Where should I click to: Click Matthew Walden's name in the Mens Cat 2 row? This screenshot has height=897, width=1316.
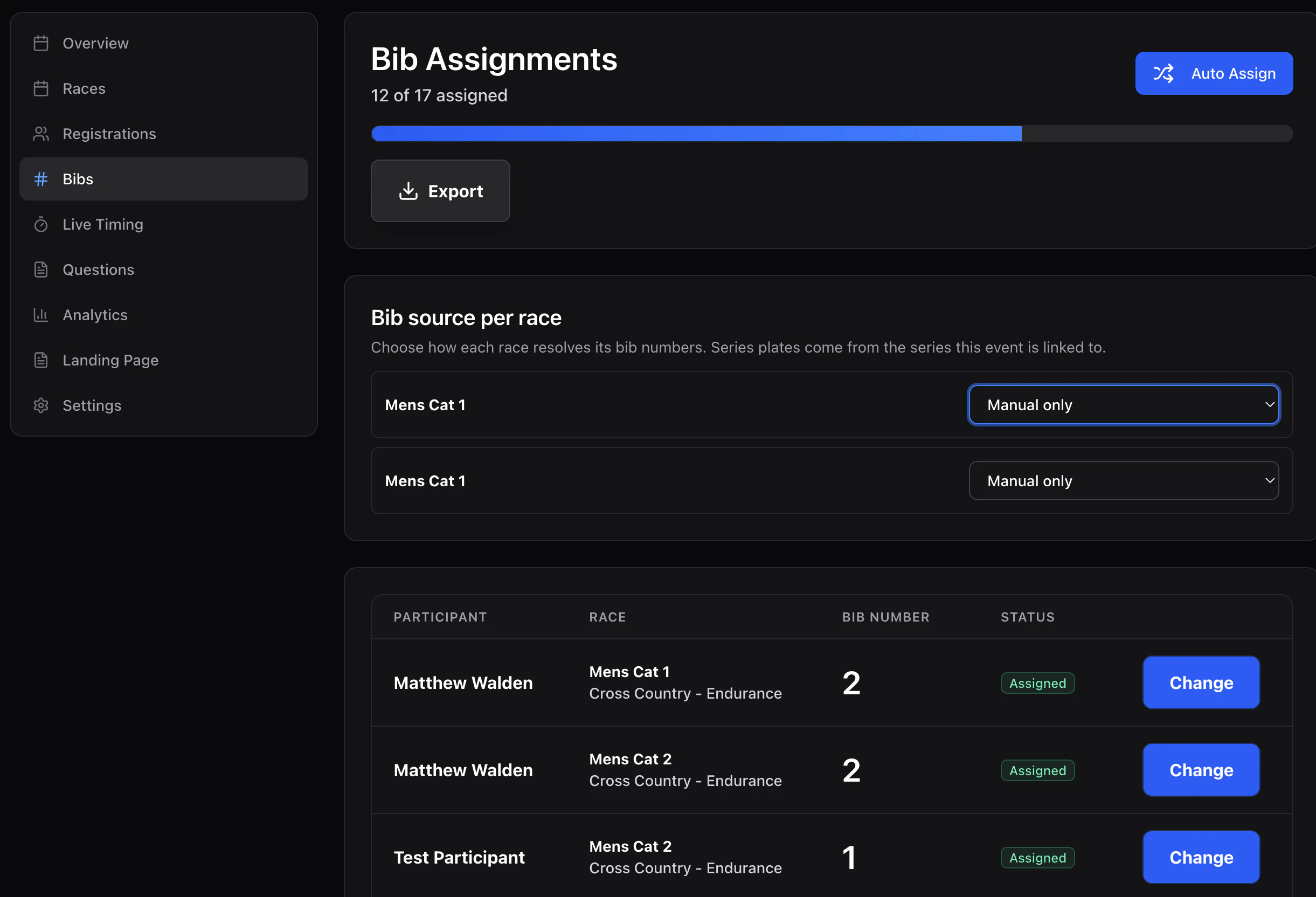pyautogui.click(x=463, y=770)
